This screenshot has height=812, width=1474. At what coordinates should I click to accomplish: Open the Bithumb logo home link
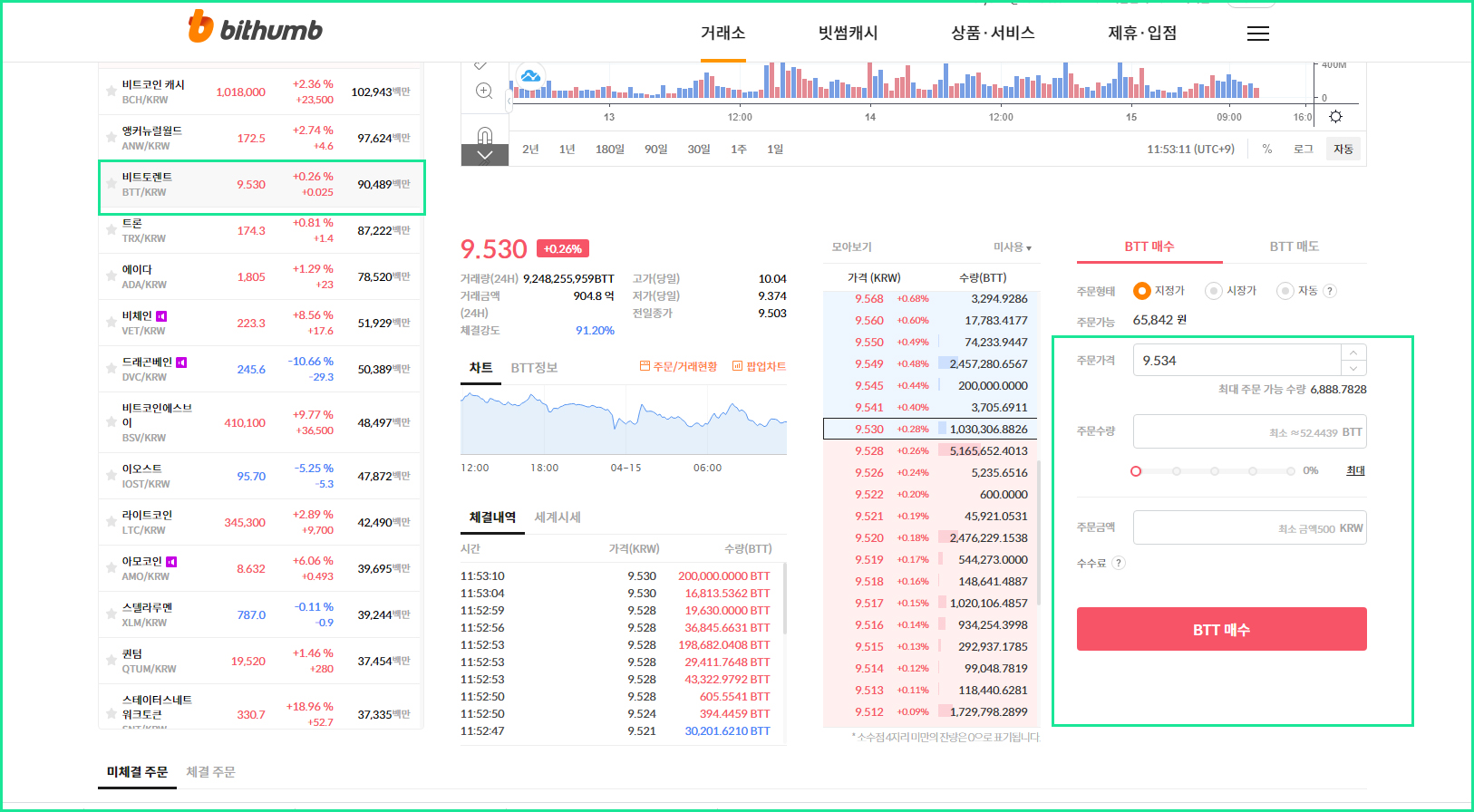[256, 28]
